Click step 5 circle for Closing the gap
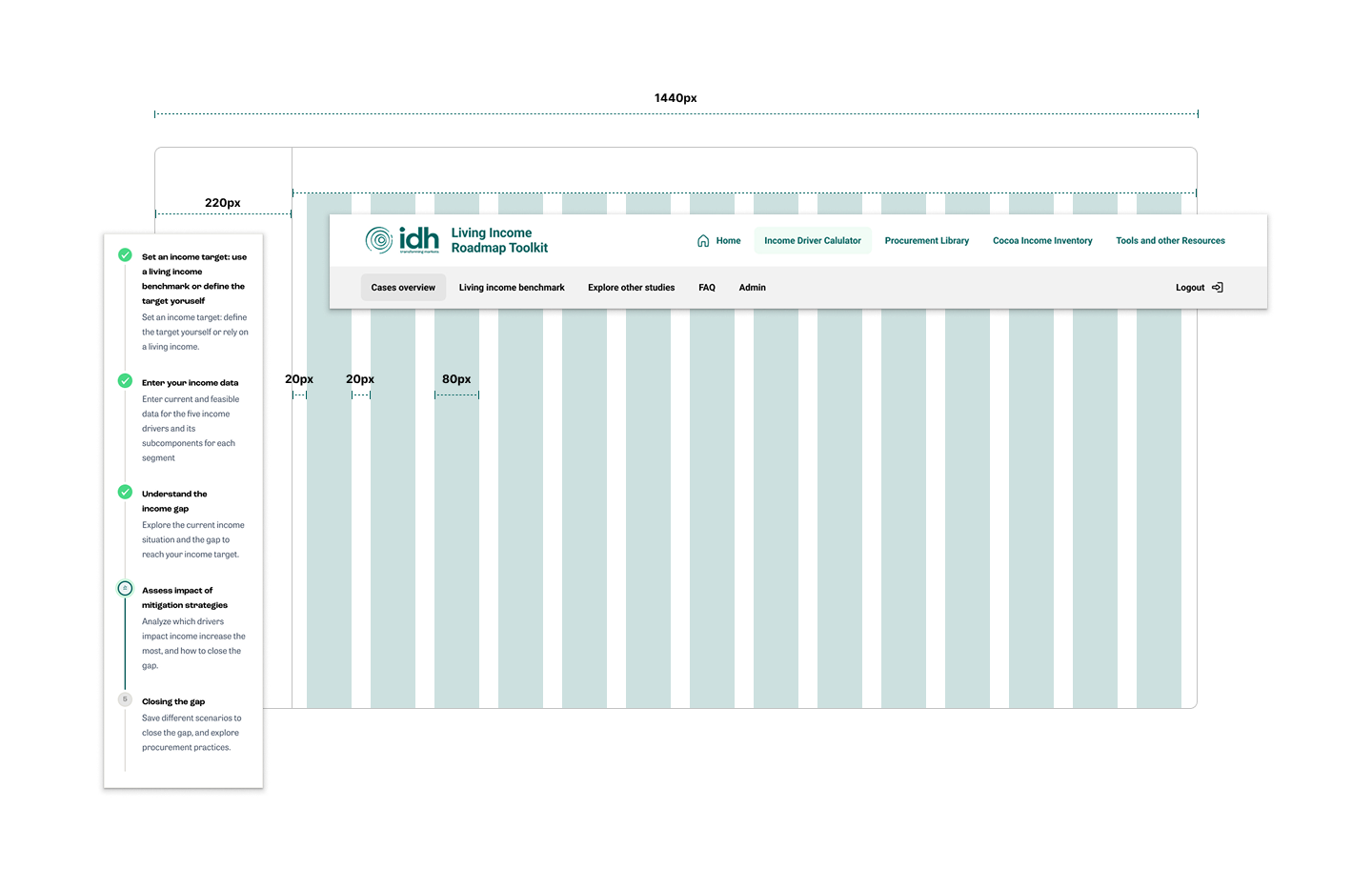1372x890 pixels. (125, 699)
